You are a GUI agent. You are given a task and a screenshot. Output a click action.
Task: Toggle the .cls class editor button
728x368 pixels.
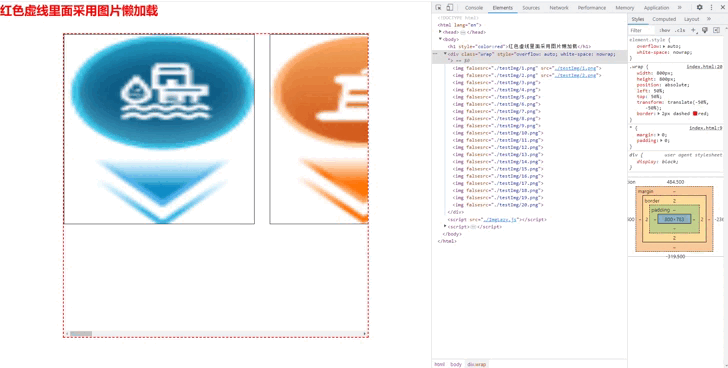(680, 30)
